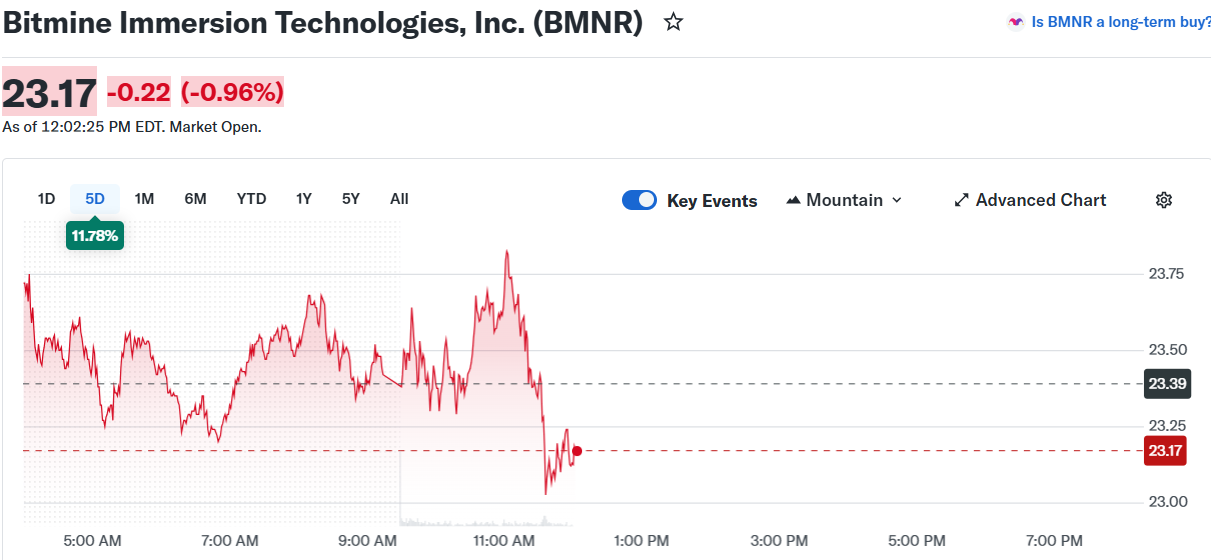Click the red current-price dot on chart
The image size is (1211, 560).
577,451
